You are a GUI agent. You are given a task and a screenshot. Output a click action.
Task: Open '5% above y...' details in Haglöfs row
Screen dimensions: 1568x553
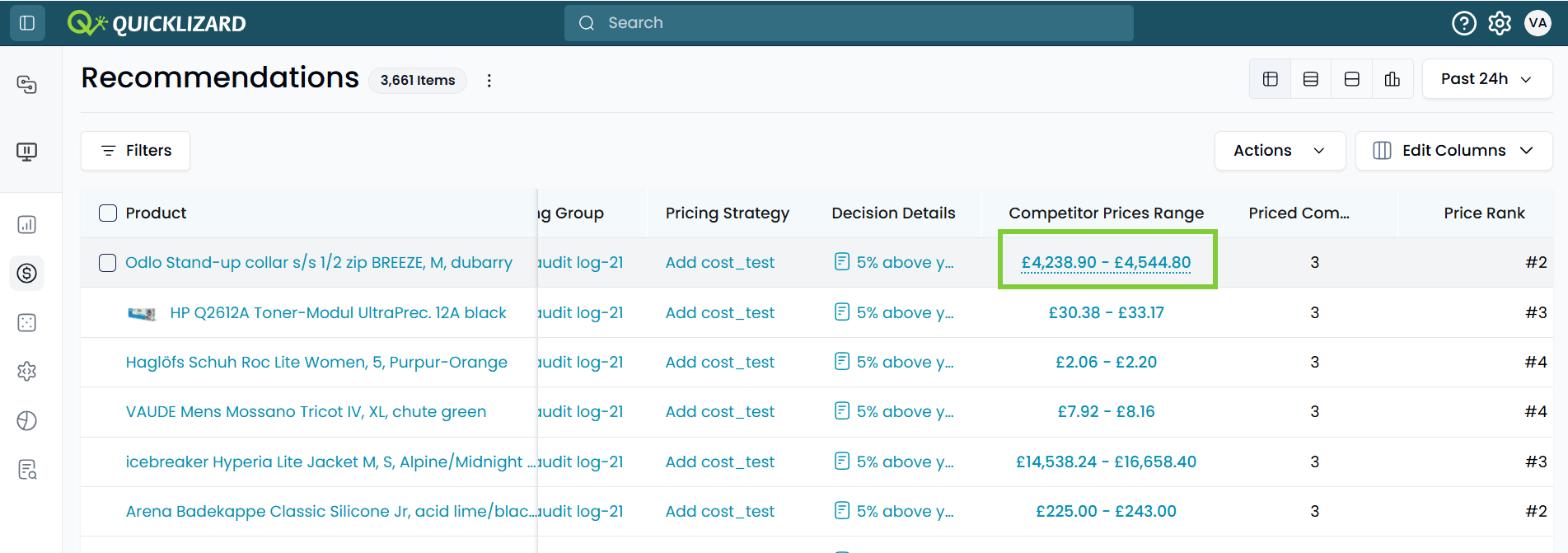click(905, 363)
